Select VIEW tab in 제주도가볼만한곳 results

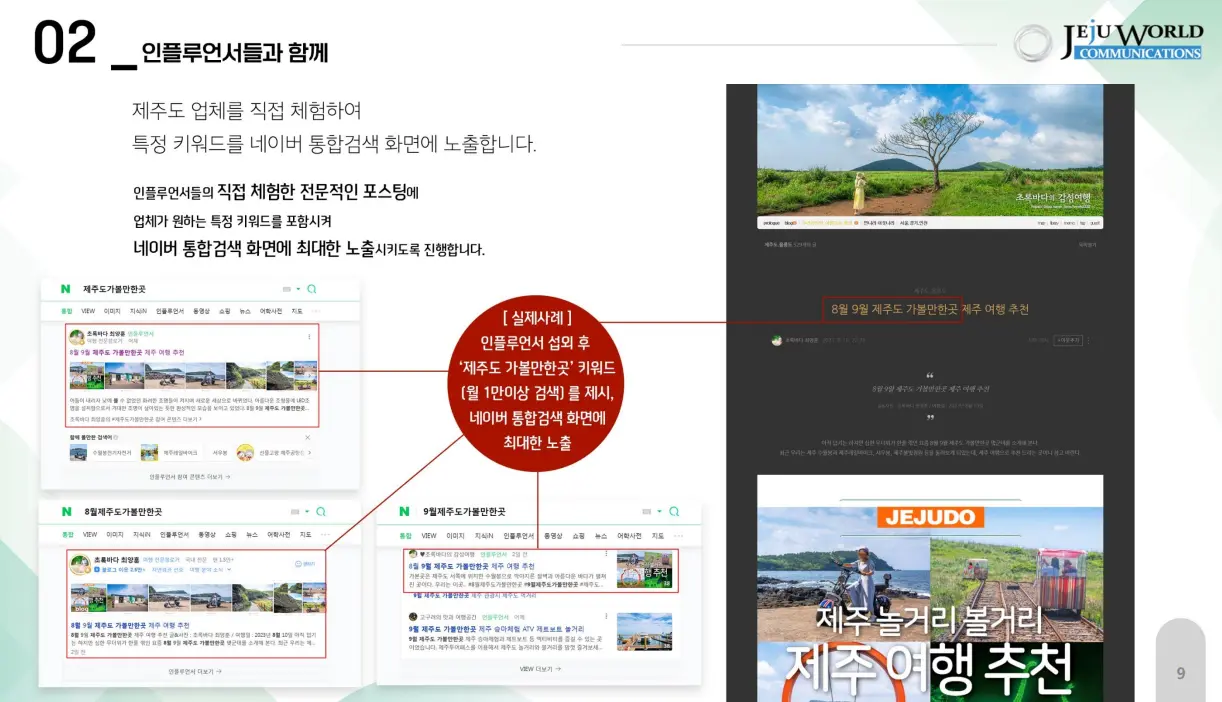click(x=88, y=311)
